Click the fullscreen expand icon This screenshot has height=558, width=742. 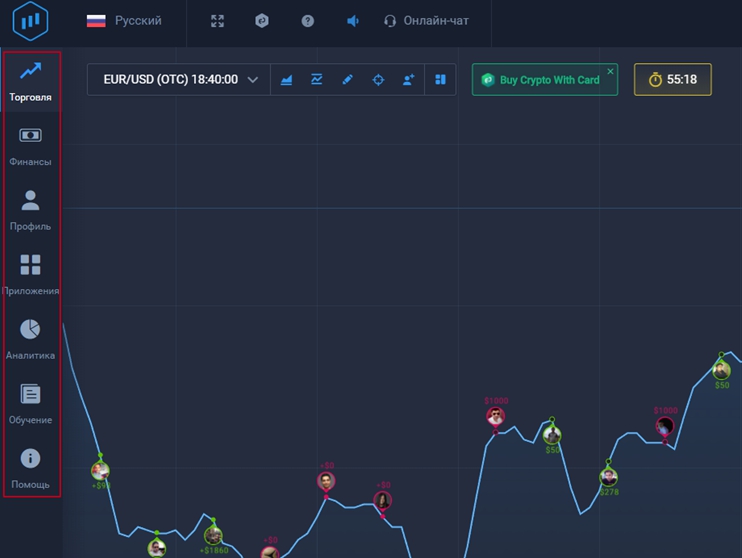pos(217,21)
